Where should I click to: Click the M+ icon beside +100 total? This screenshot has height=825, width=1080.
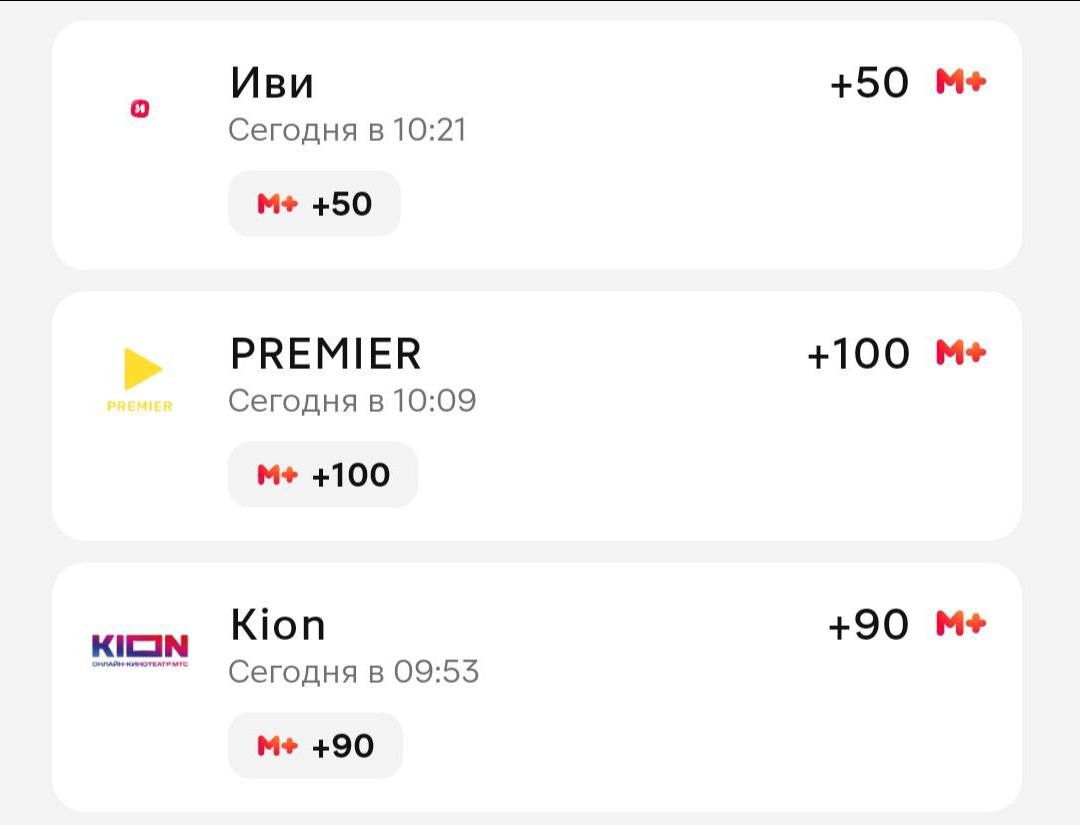tap(961, 353)
